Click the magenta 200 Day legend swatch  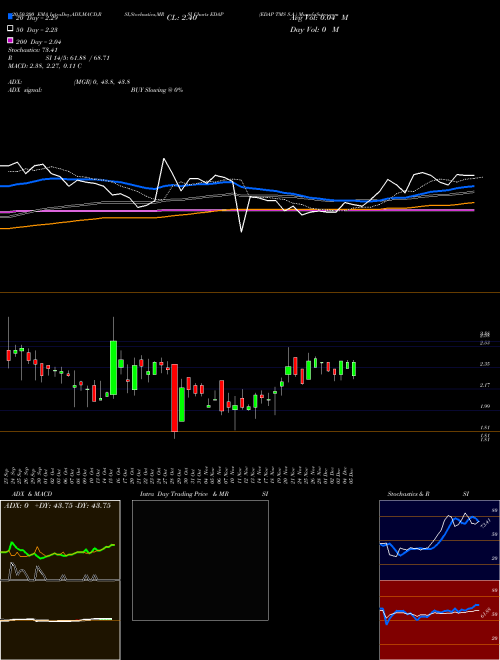(11, 40)
